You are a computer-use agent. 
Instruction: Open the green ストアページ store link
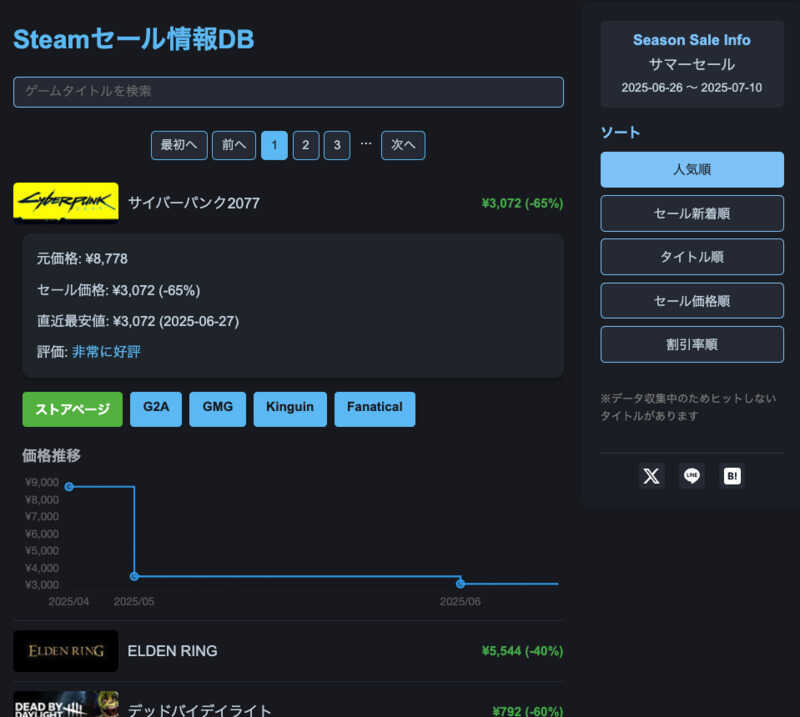(72, 409)
